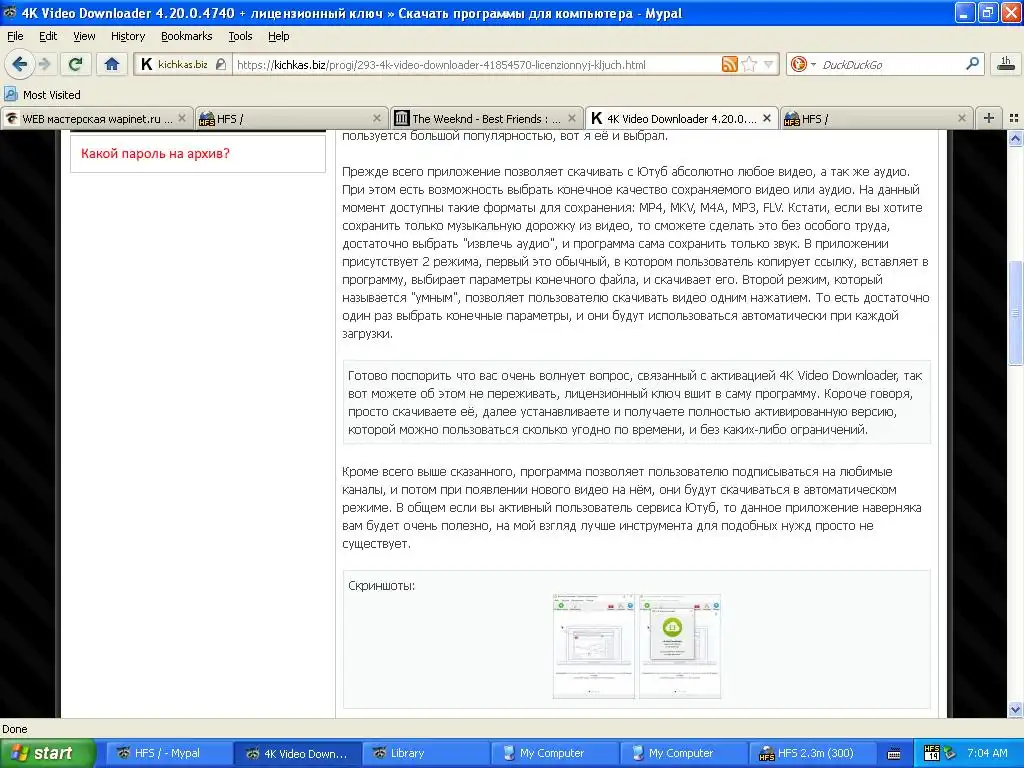Open HFS 2.3m (300) taskbar window

(812, 753)
